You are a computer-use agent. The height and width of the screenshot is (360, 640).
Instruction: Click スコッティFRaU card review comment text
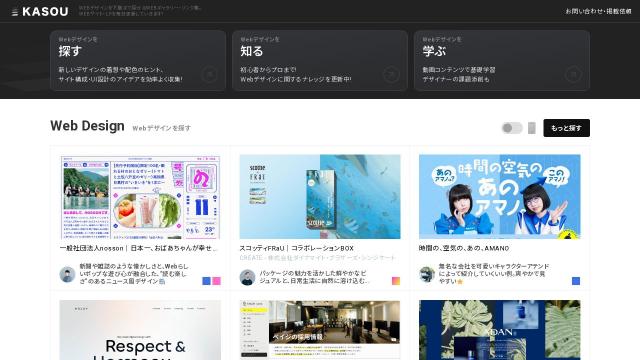tap(314, 277)
